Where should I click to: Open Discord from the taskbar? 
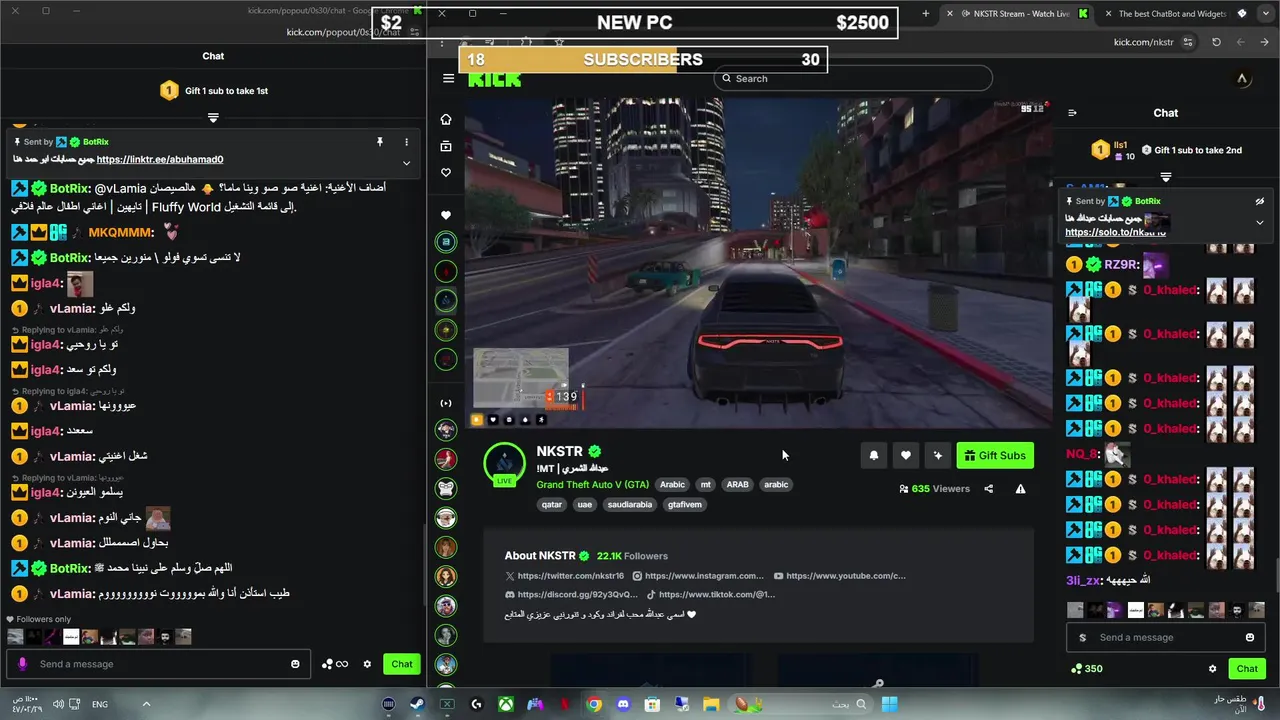click(624, 704)
